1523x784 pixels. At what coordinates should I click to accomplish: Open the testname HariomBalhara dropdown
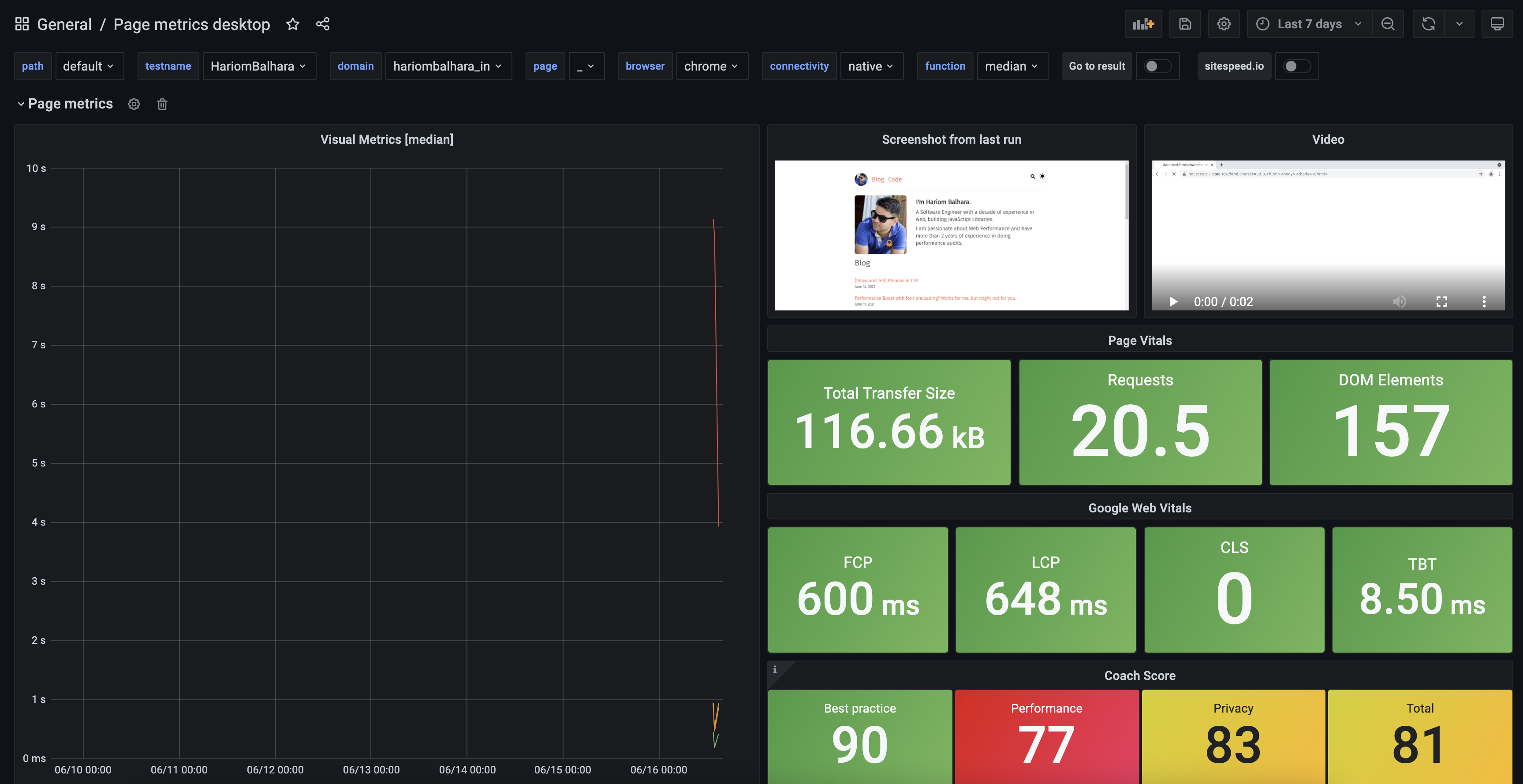[258, 66]
